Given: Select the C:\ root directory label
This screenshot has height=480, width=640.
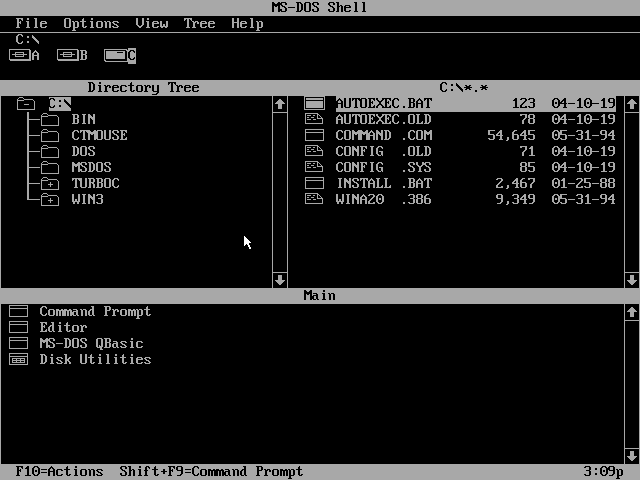Looking at the screenshot, I should (x=60, y=104).
